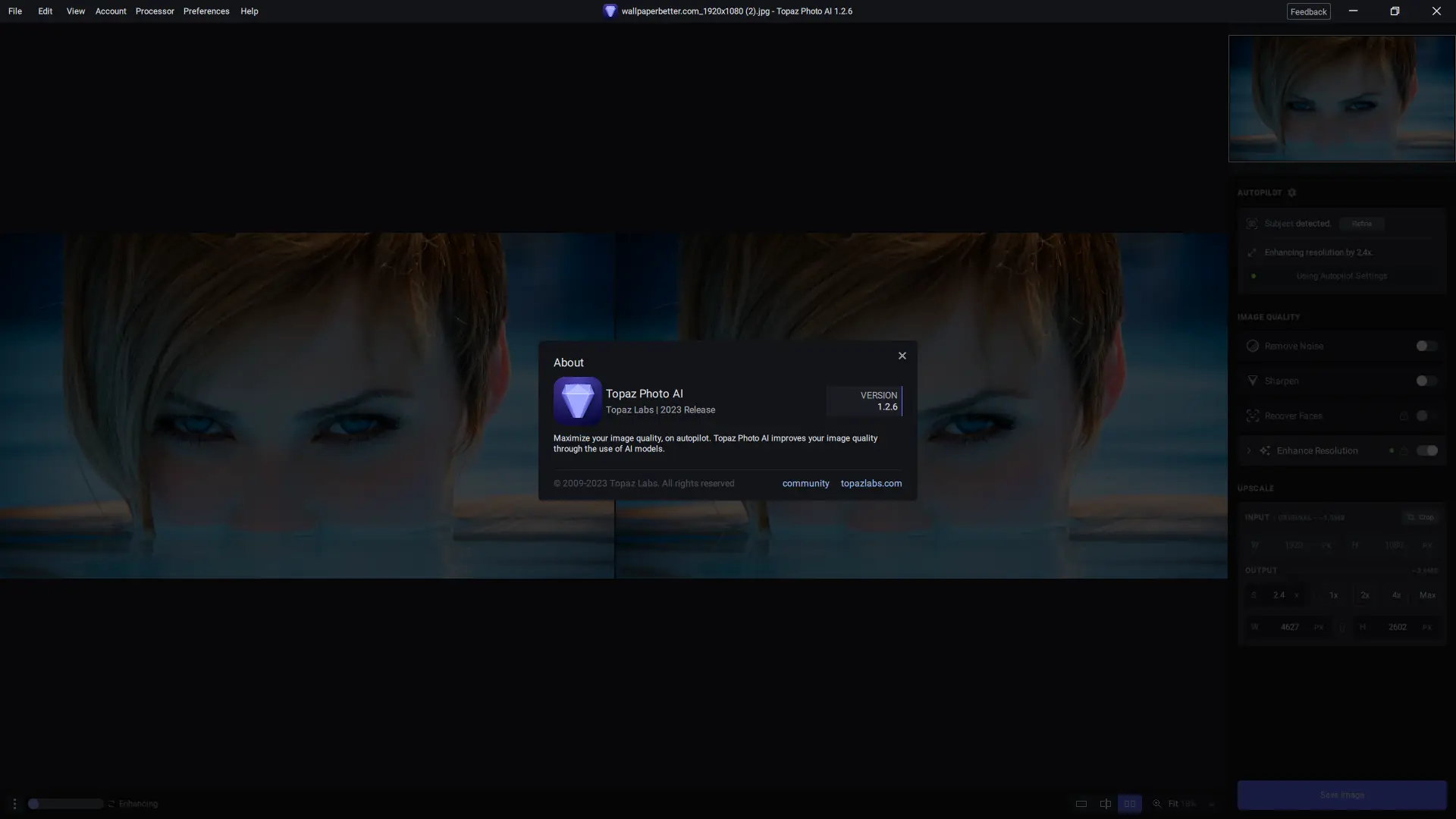The height and width of the screenshot is (819, 1456).
Task: Open the community link
Action: click(805, 484)
